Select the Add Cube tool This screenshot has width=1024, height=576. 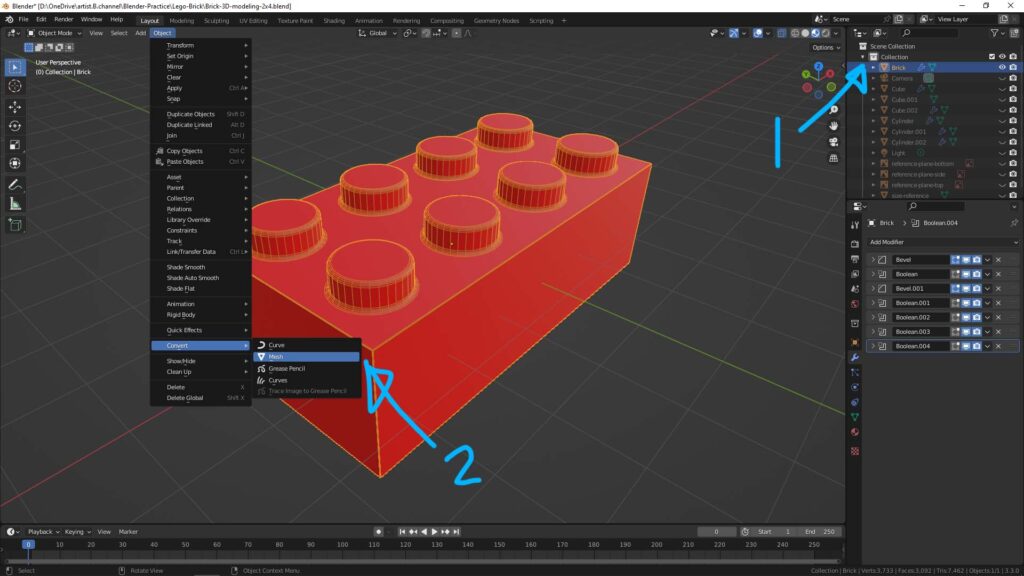click(15, 225)
